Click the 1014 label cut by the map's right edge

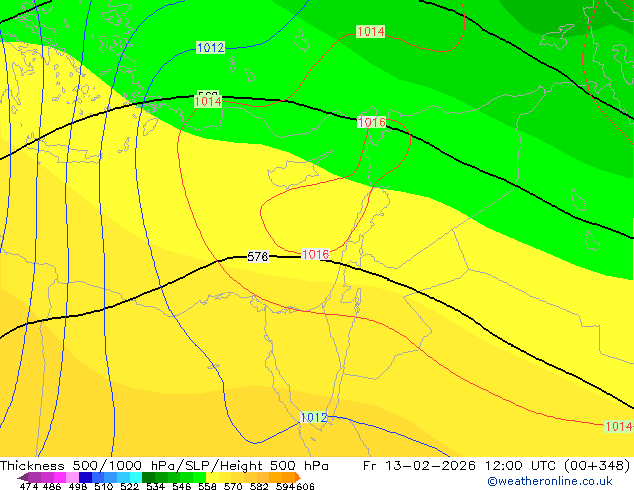[x=619, y=426]
